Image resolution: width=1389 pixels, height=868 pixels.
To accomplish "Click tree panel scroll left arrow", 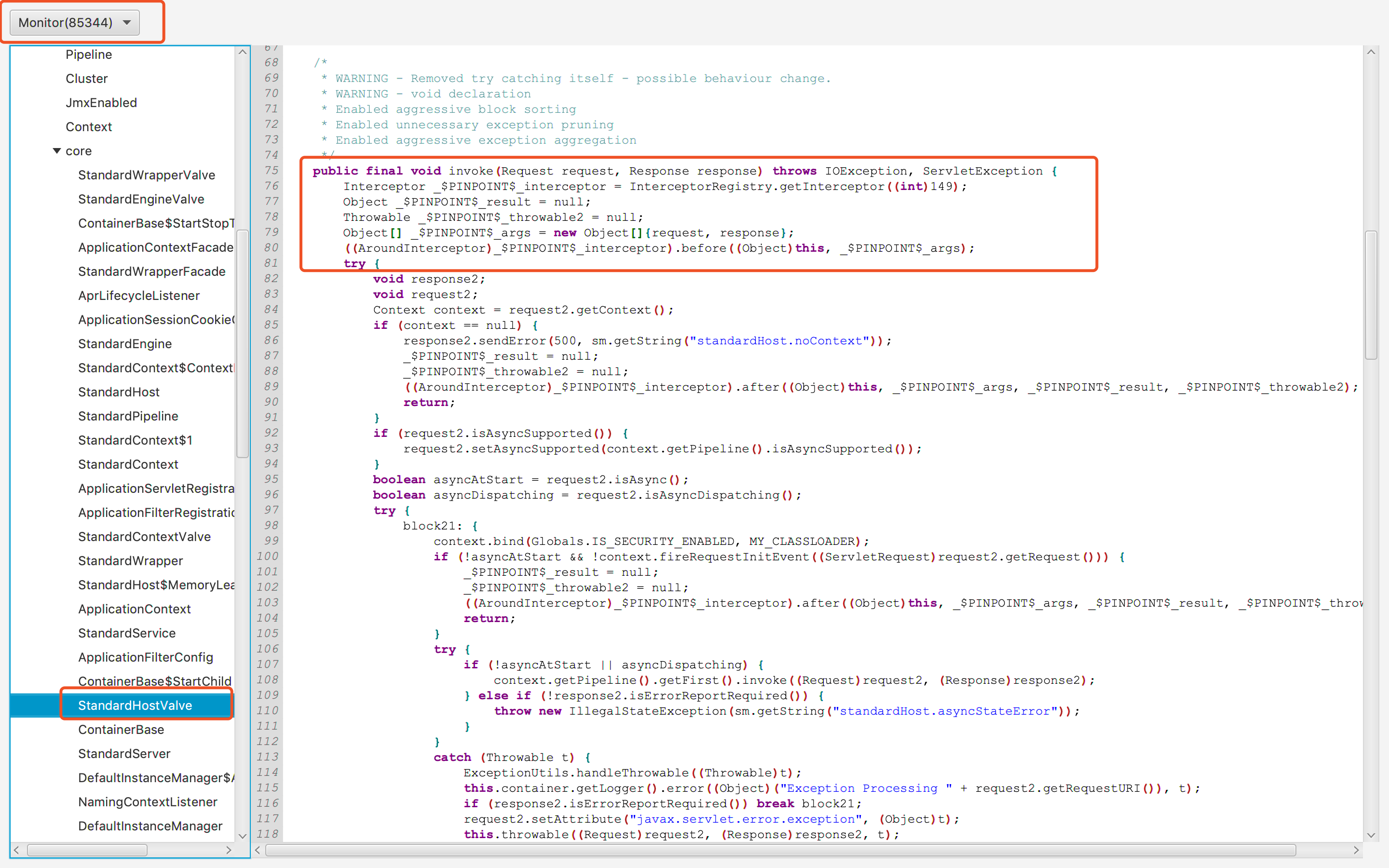I will pyautogui.click(x=17, y=850).
